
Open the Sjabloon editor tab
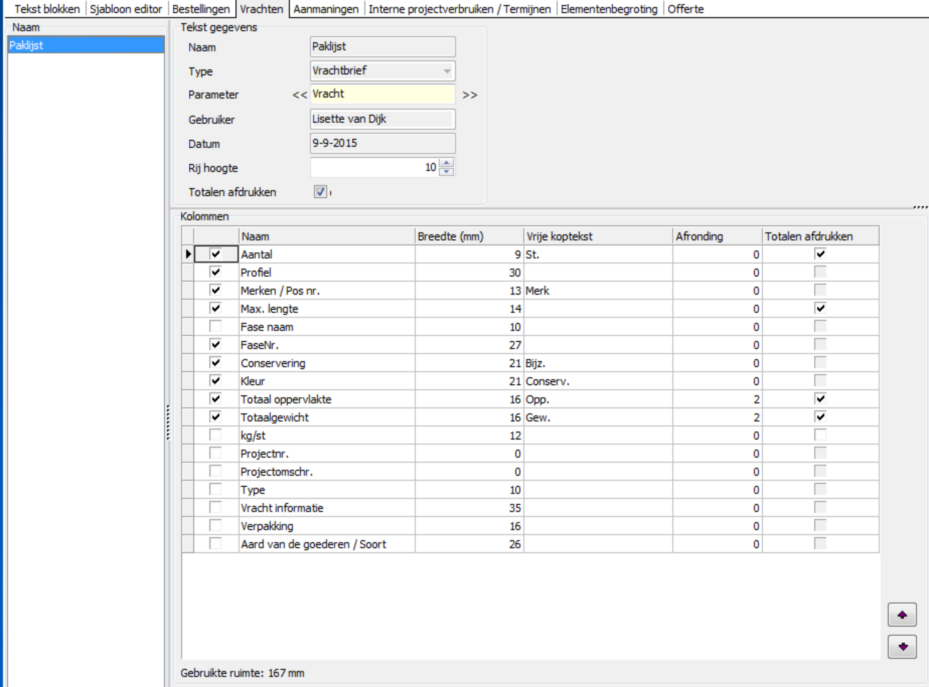(126, 9)
